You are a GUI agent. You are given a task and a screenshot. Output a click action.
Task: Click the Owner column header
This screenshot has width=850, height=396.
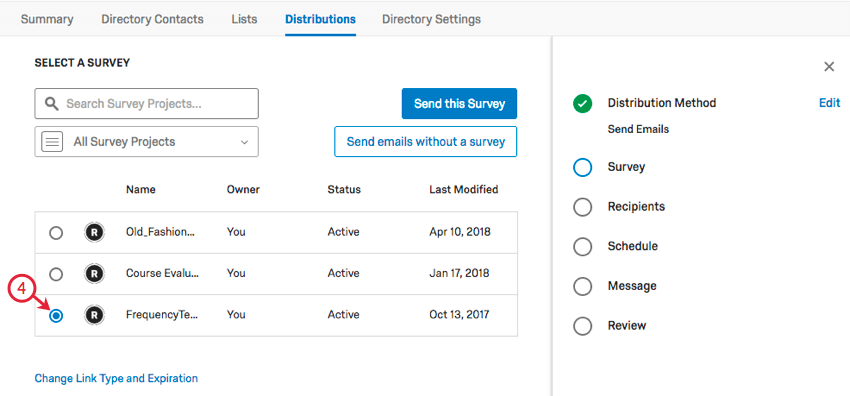tap(243, 190)
